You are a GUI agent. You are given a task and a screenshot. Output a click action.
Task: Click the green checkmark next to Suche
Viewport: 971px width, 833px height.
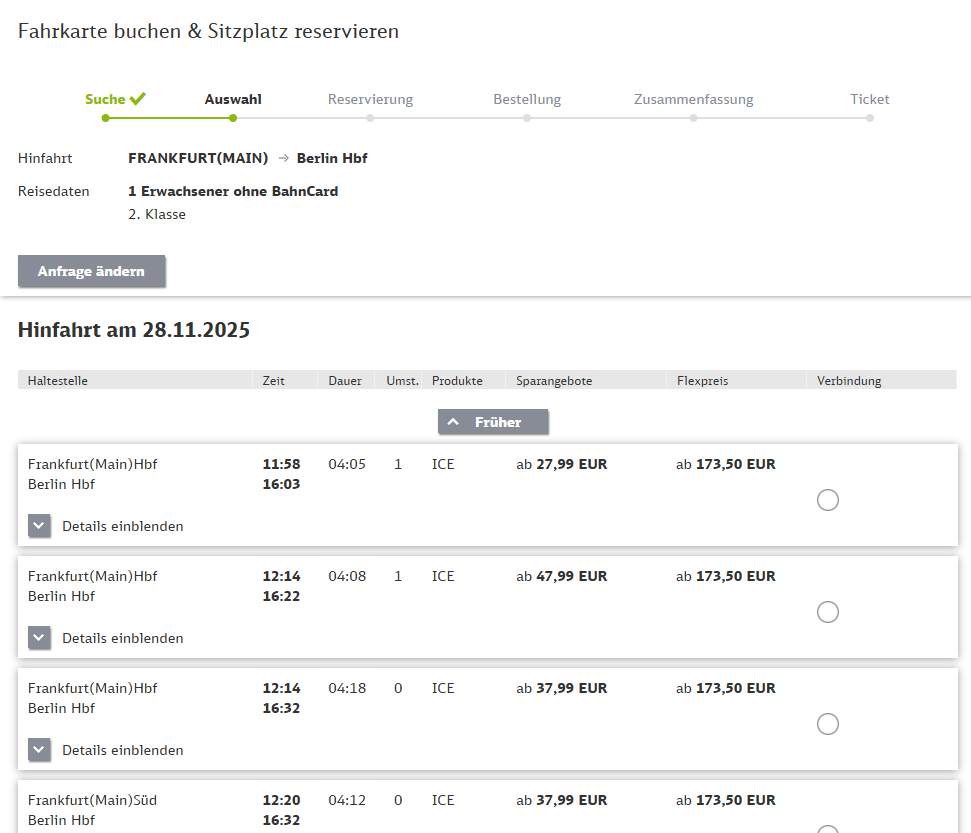click(138, 99)
